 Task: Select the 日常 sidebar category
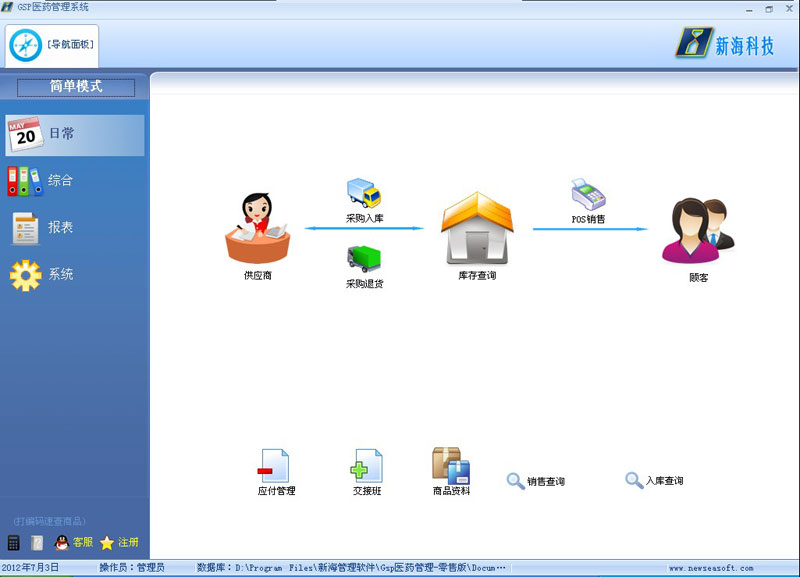pyautogui.click(x=74, y=134)
